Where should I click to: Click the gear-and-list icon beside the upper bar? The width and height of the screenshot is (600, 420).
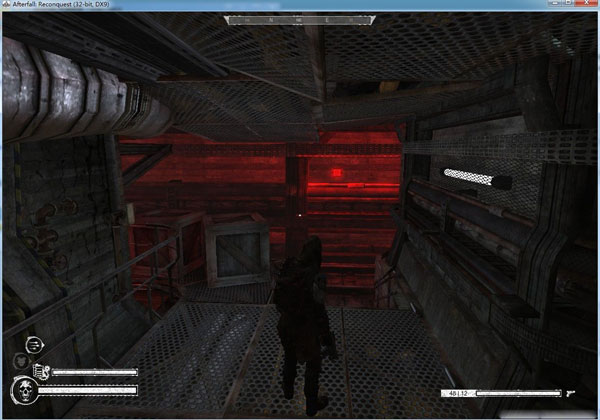(41, 371)
